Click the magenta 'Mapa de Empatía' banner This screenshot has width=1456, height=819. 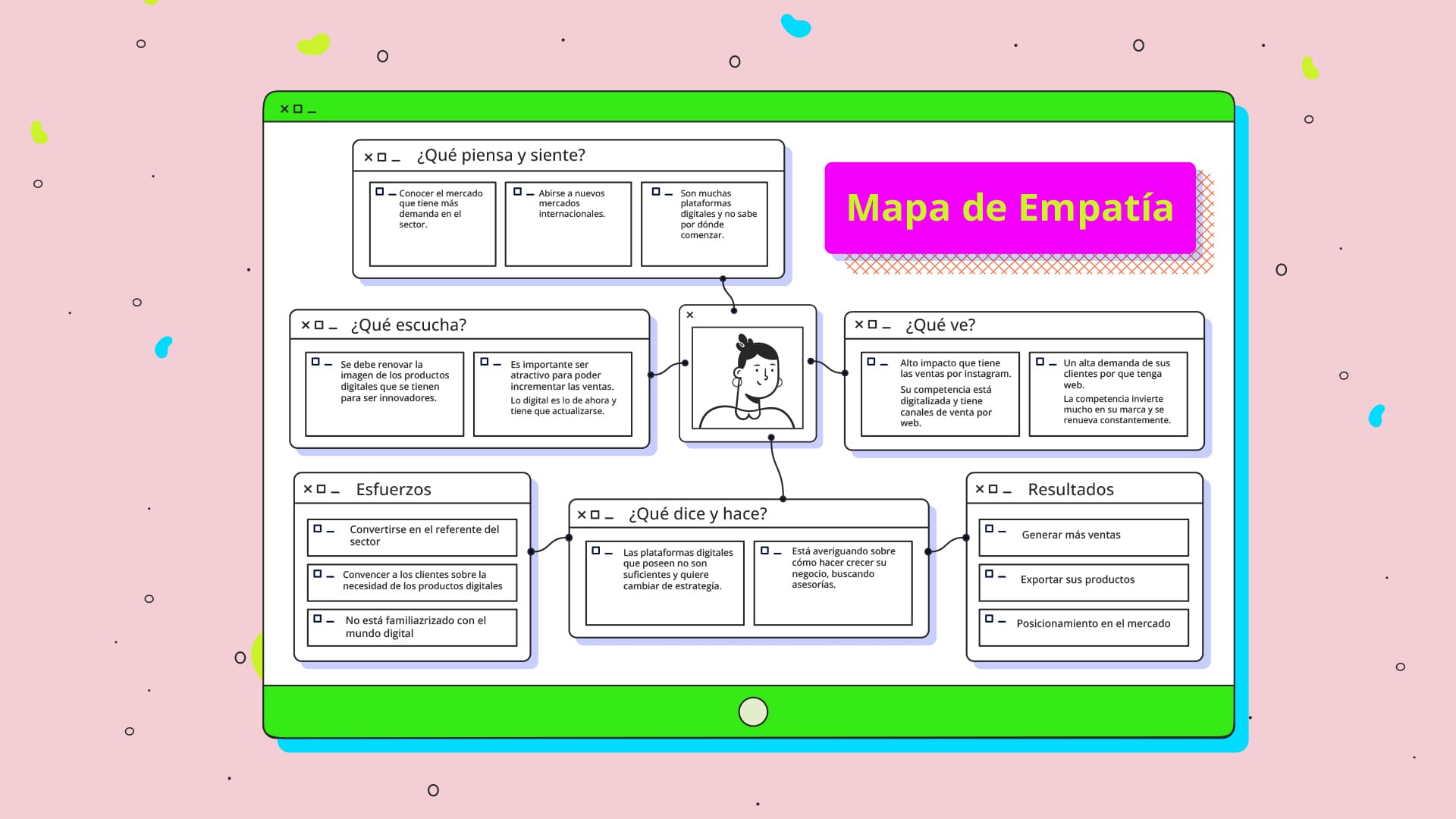coord(1009,208)
